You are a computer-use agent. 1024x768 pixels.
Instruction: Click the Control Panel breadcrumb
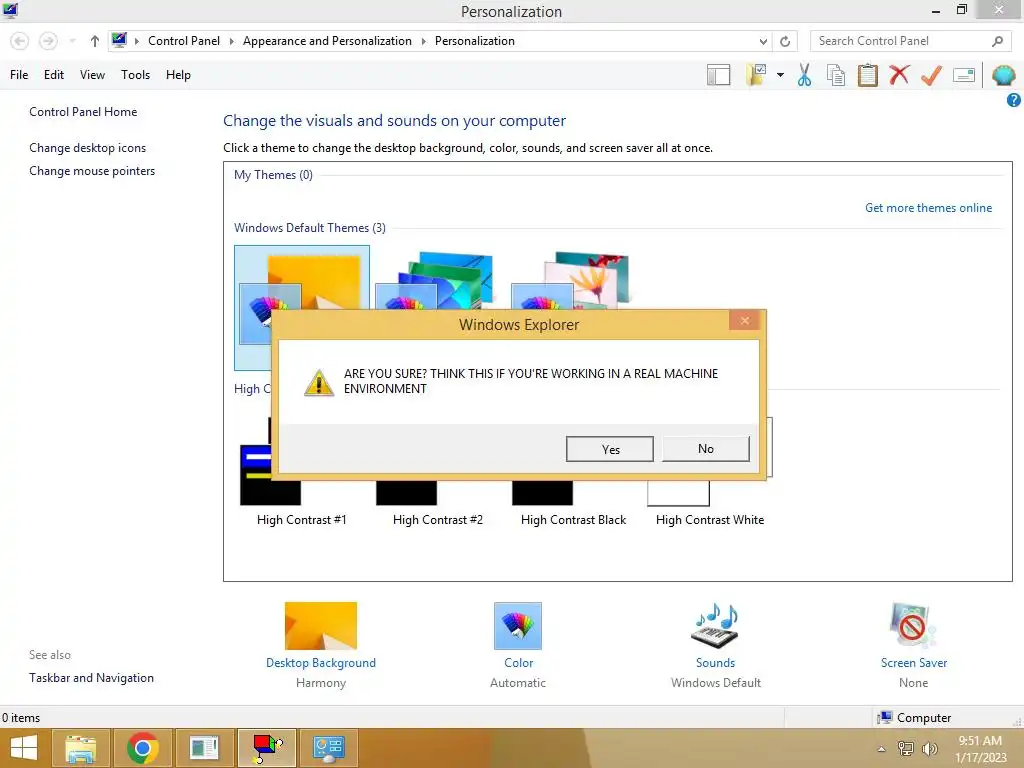click(184, 40)
